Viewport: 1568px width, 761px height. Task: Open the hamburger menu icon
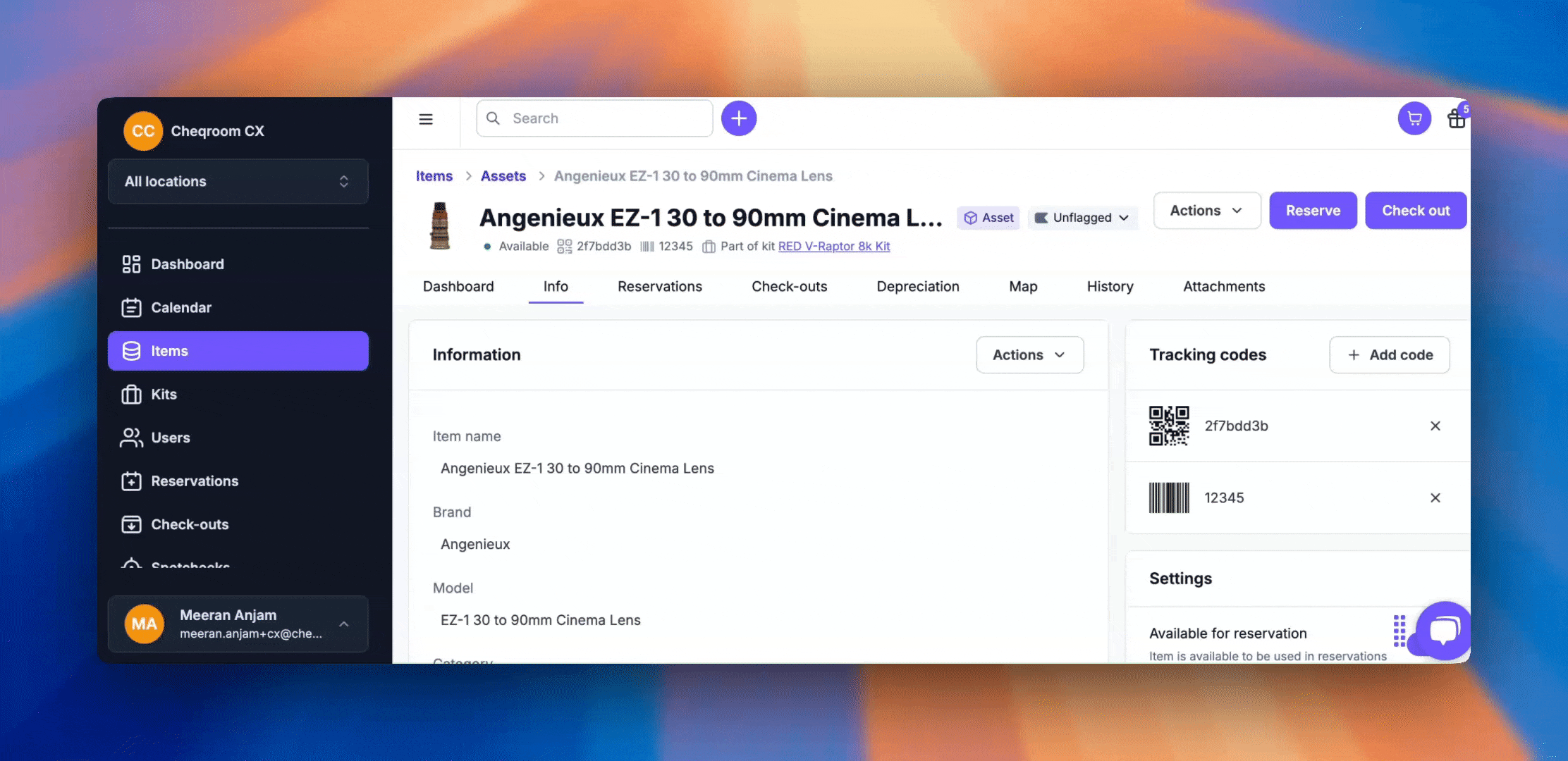click(x=426, y=119)
